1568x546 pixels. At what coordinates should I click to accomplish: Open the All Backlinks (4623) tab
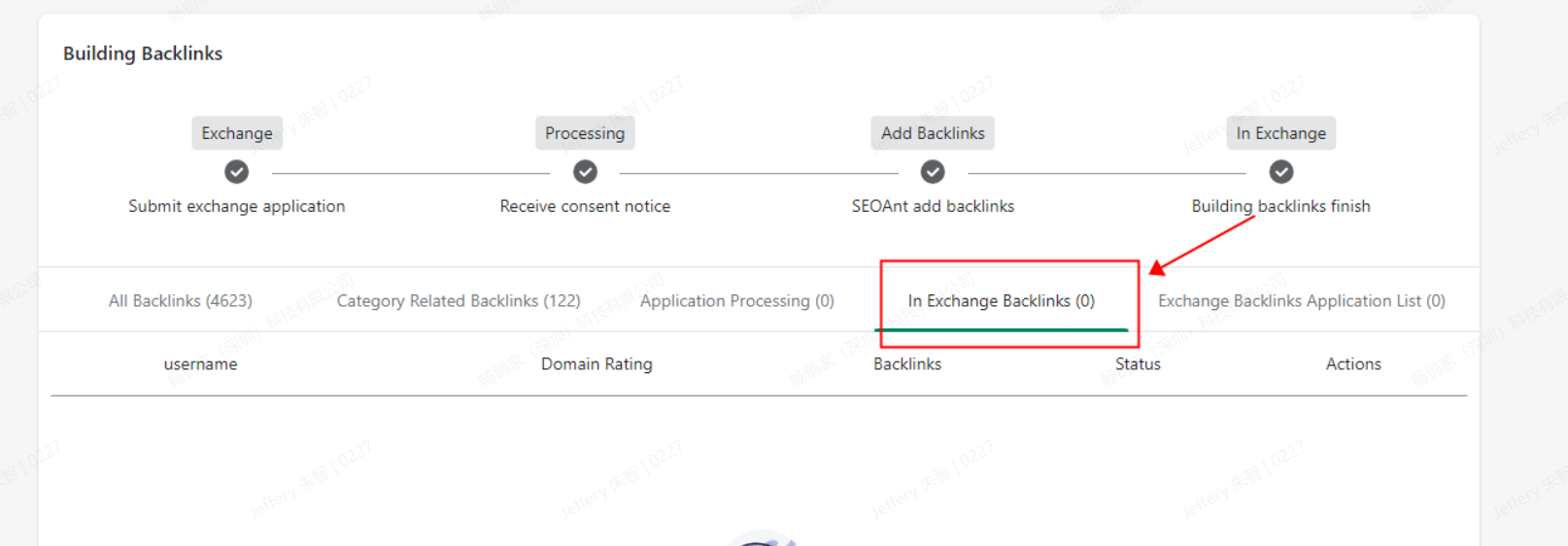pos(181,301)
